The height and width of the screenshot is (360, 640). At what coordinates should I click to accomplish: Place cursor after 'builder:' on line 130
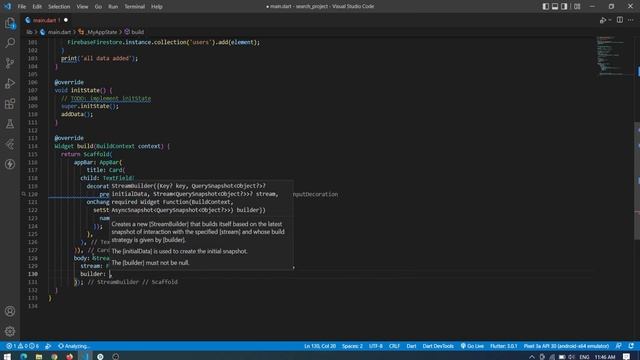coord(110,274)
